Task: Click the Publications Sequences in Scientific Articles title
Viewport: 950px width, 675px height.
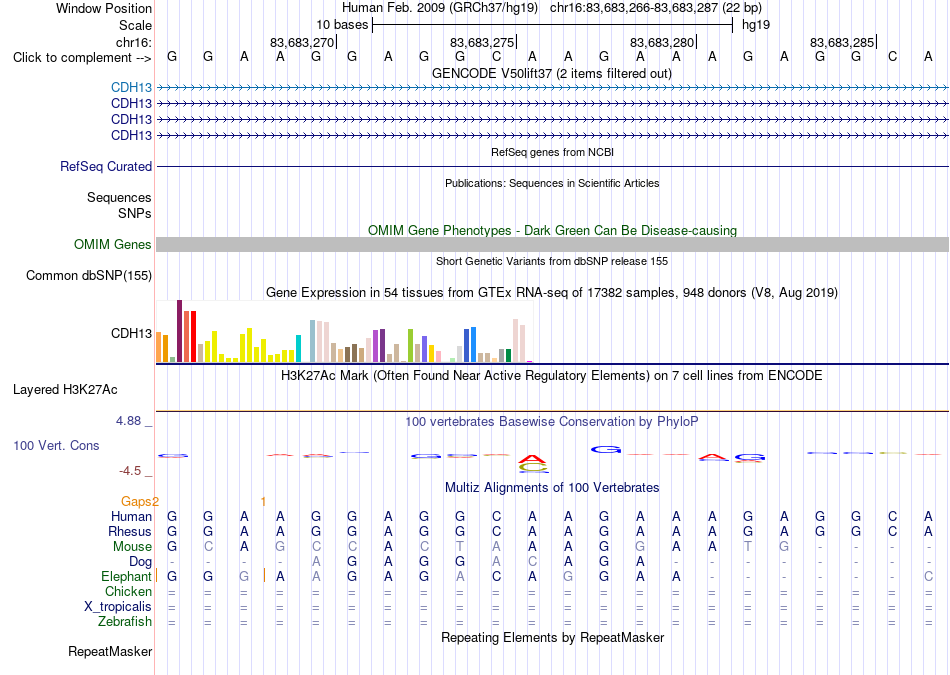Action: (x=552, y=183)
